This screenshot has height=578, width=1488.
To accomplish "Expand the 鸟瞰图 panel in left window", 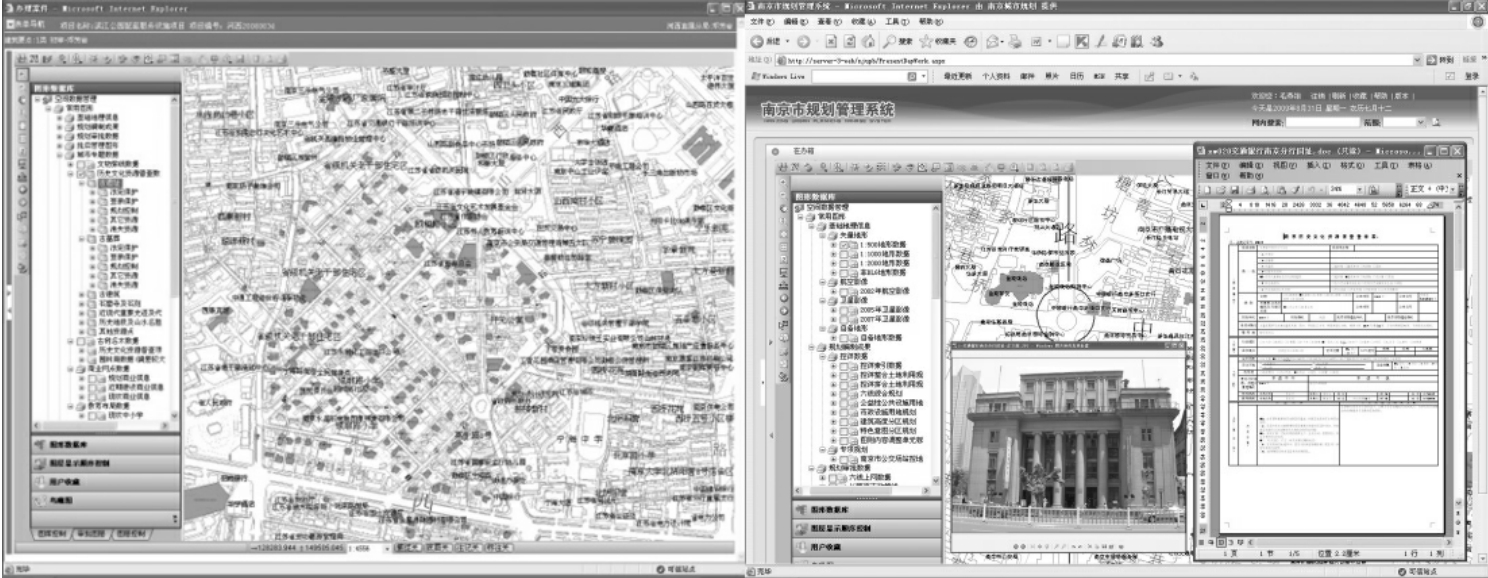I will (x=106, y=502).
